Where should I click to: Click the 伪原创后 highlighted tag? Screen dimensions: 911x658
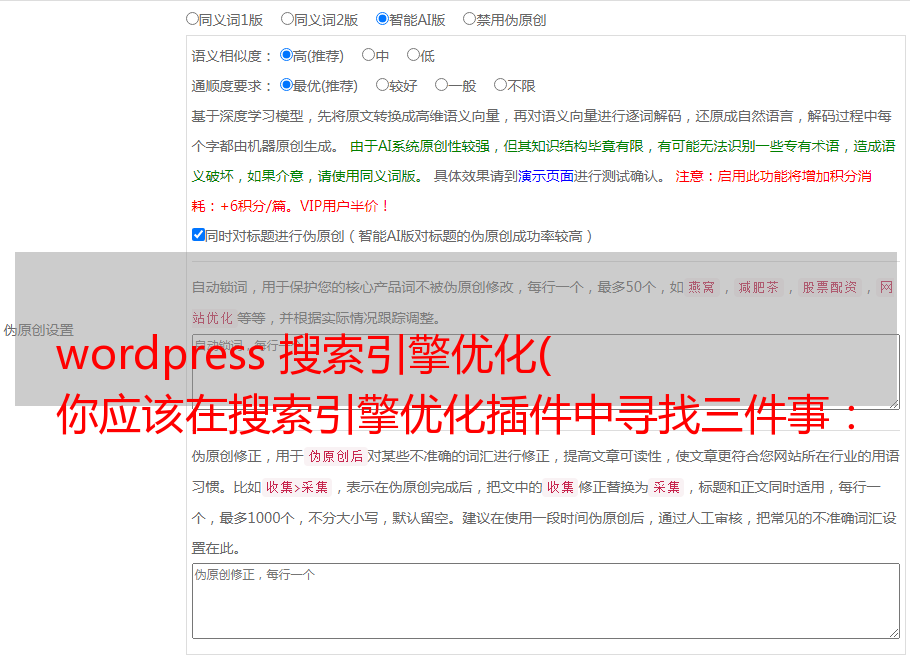336,456
